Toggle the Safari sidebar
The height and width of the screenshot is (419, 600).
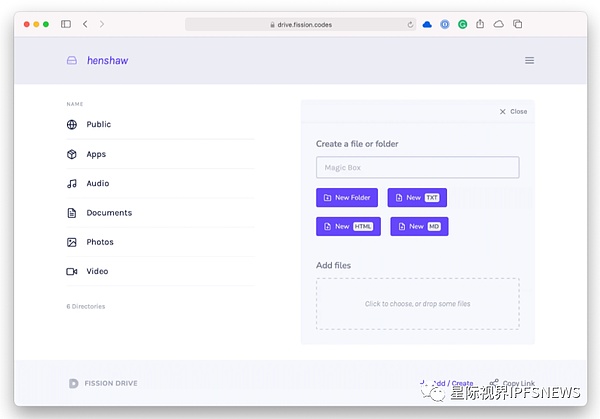click(66, 24)
